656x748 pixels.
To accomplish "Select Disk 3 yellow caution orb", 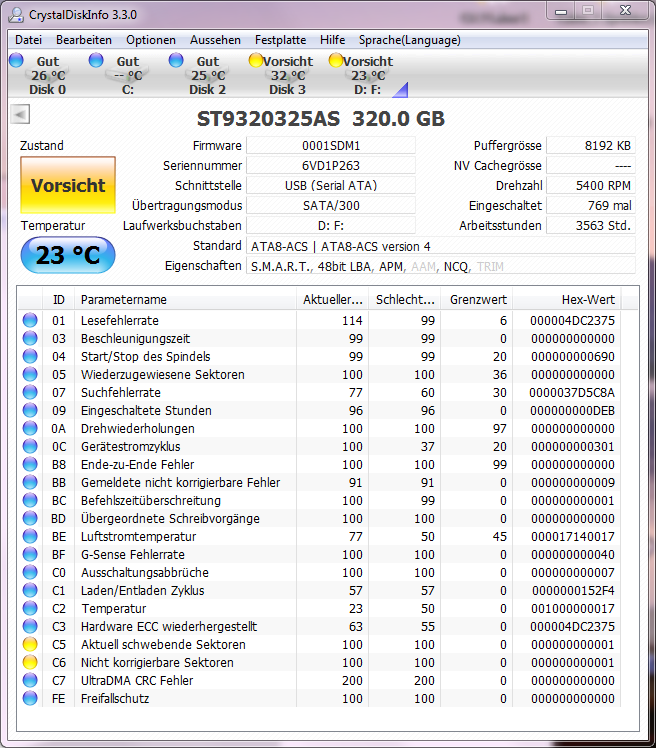I will click(256, 61).
